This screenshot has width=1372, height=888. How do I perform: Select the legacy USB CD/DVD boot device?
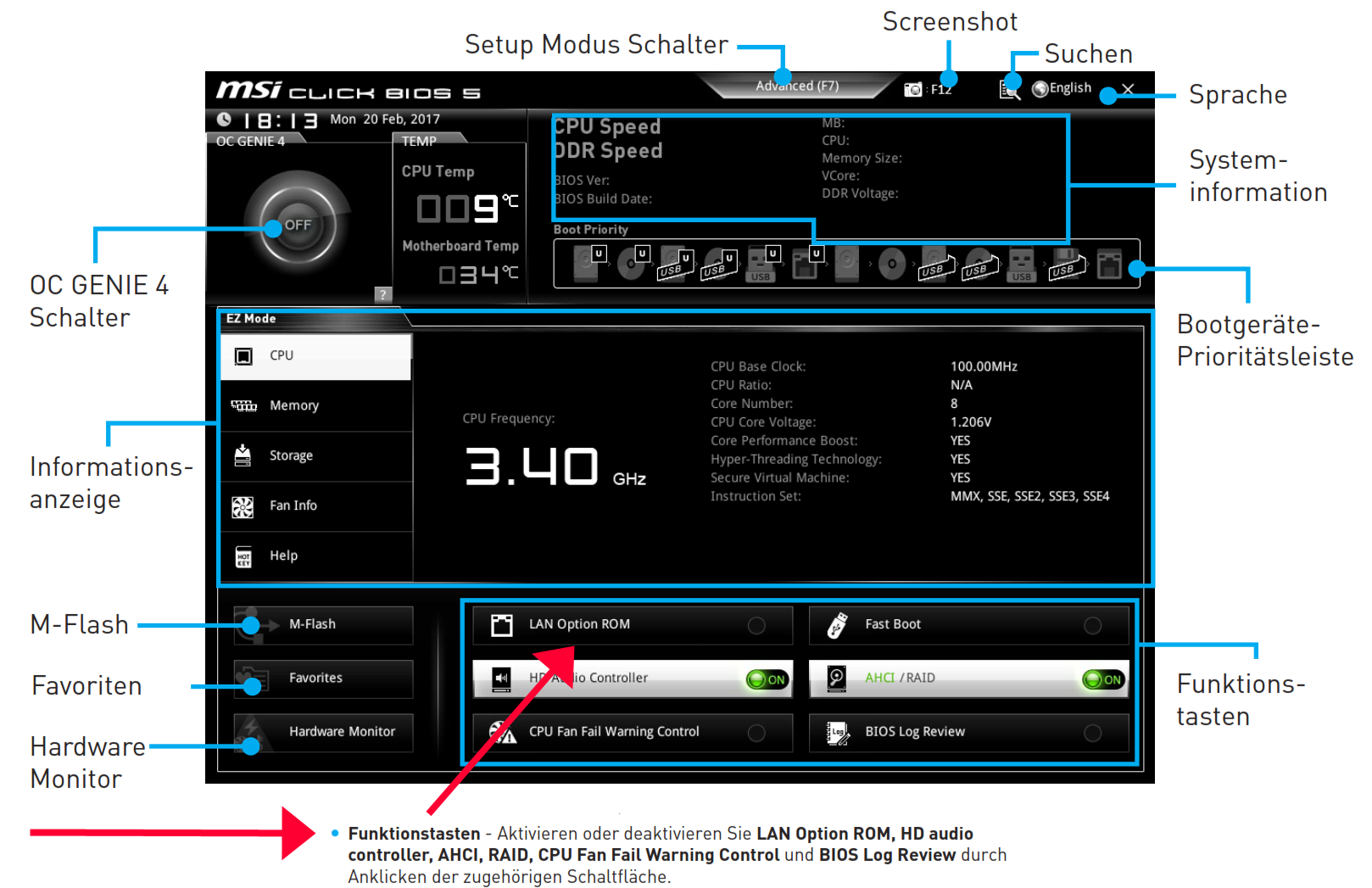tap(979, 265)
